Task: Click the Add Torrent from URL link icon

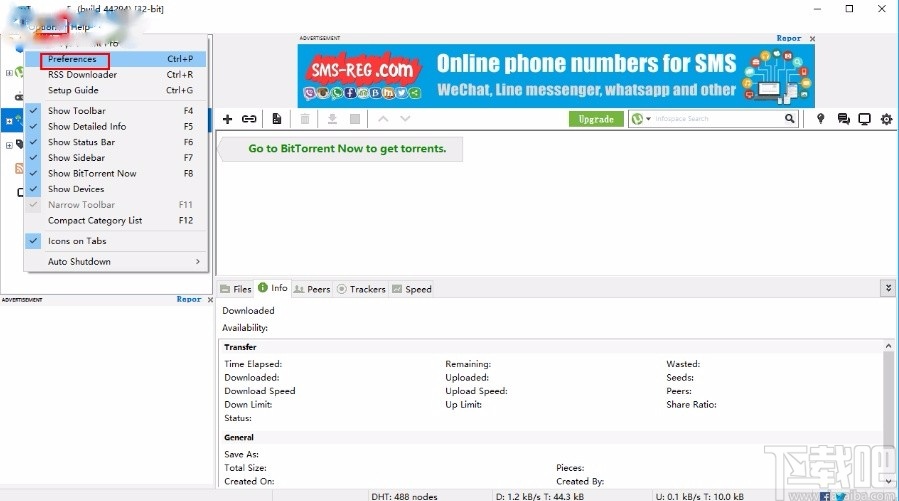Action: click(x=249, y=119)
